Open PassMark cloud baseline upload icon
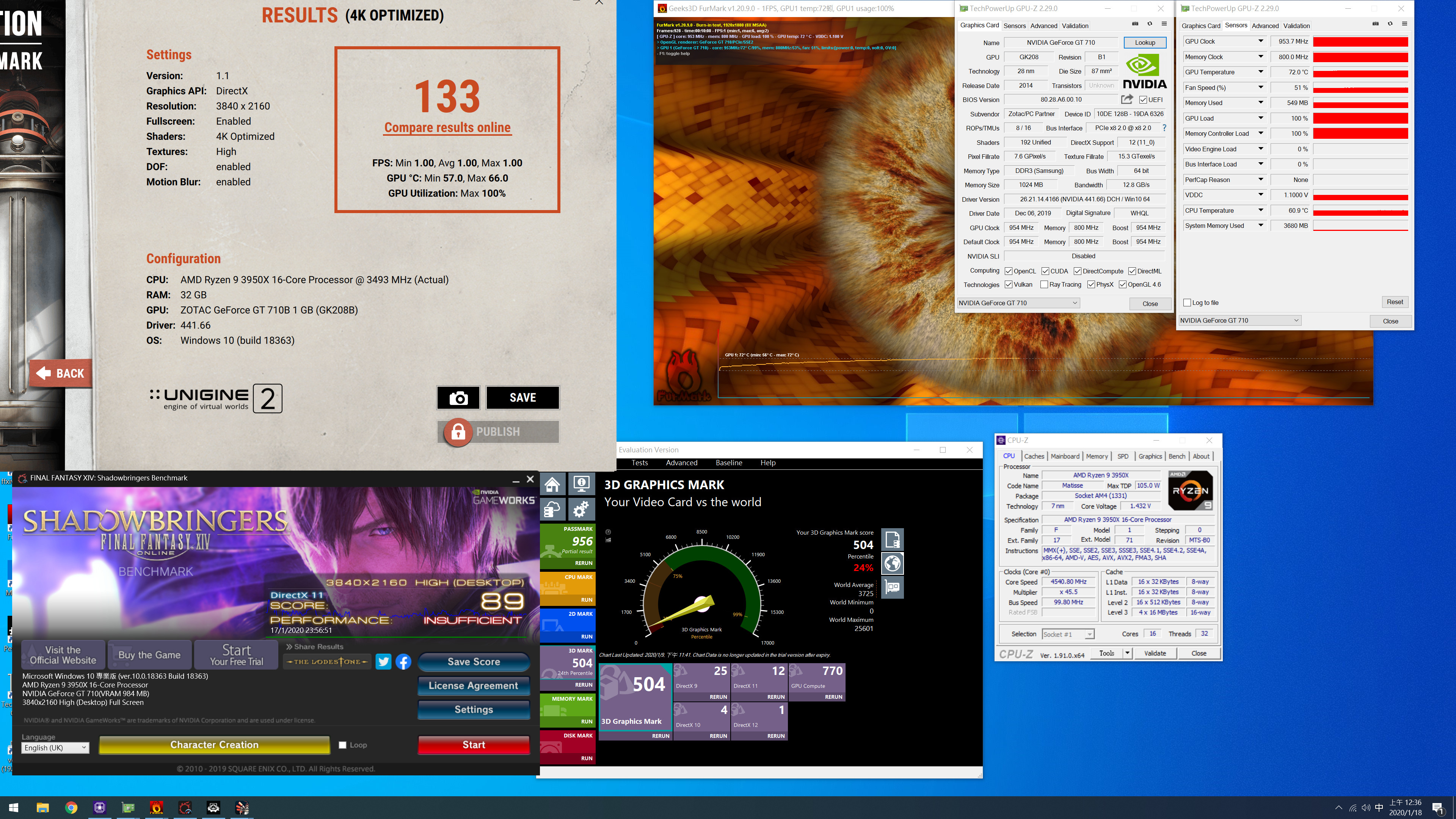This screenshot has width=1456, height=819. [x=553, y=510]
